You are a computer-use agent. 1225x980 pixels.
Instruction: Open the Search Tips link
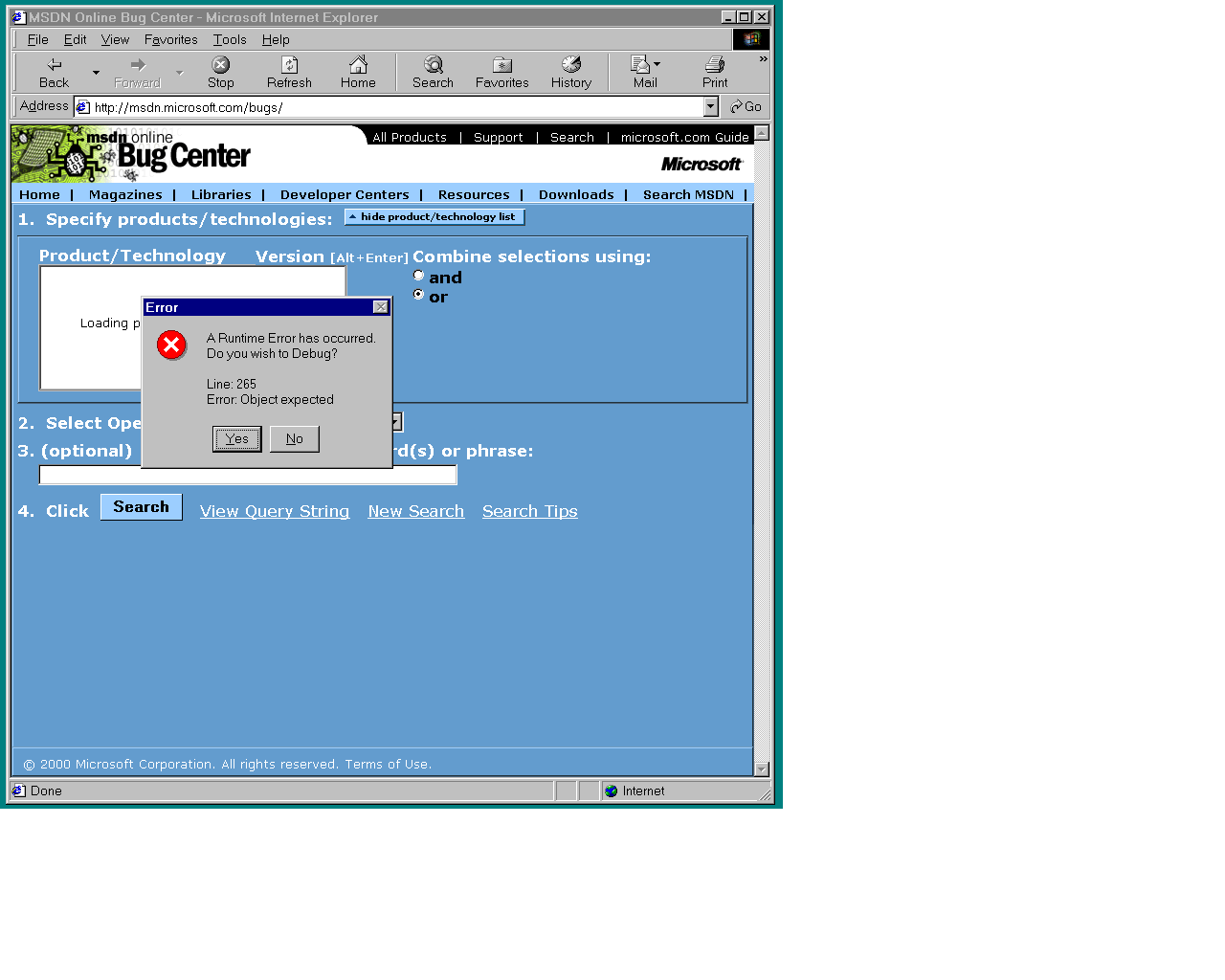(530, 511)
